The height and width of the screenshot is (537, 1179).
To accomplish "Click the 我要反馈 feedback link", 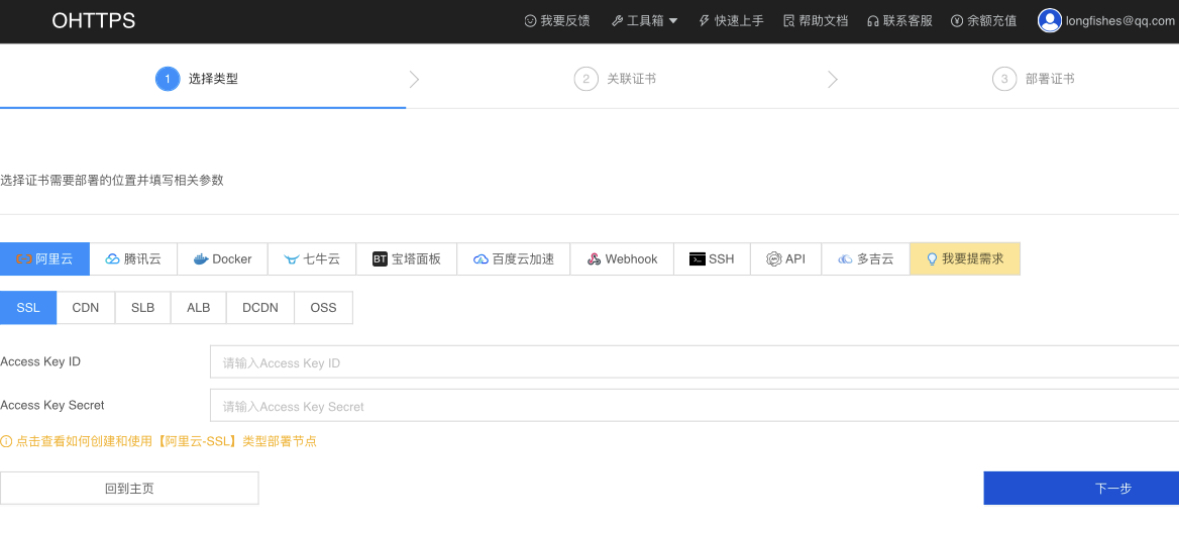I will 557,21.
